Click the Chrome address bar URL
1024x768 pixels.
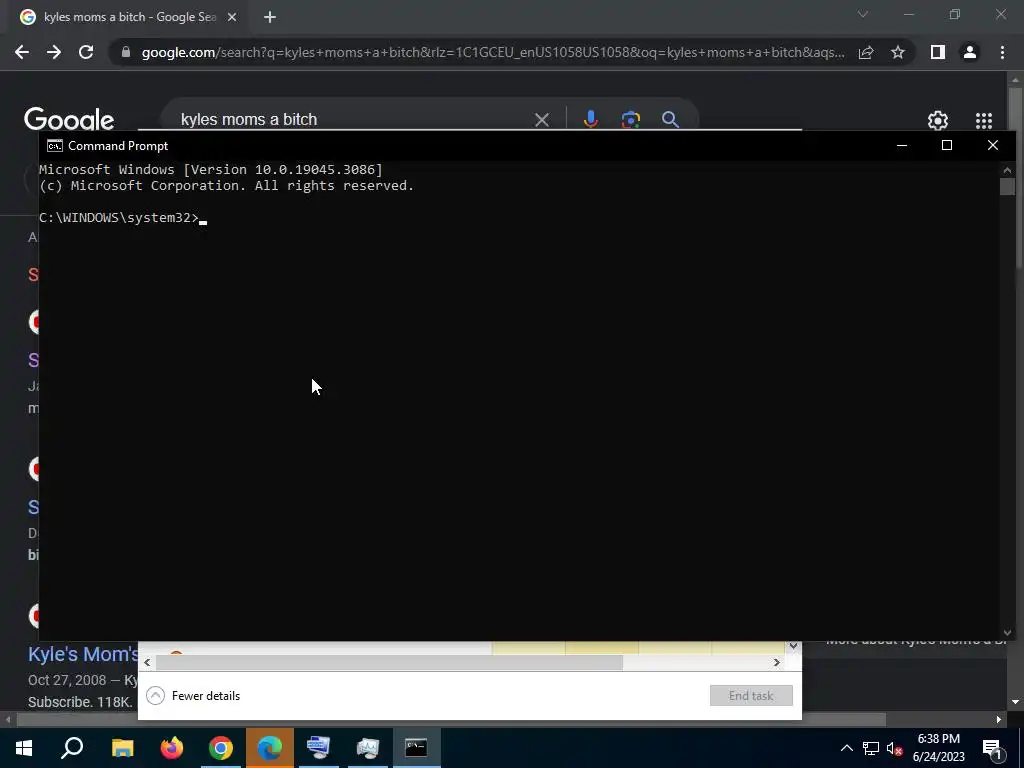[492, 52]
